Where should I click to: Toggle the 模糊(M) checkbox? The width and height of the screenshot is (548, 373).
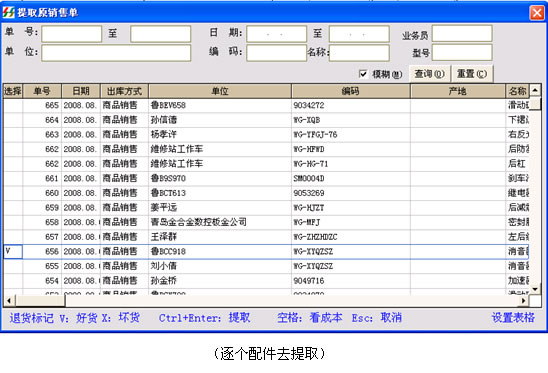coord(363,74)
